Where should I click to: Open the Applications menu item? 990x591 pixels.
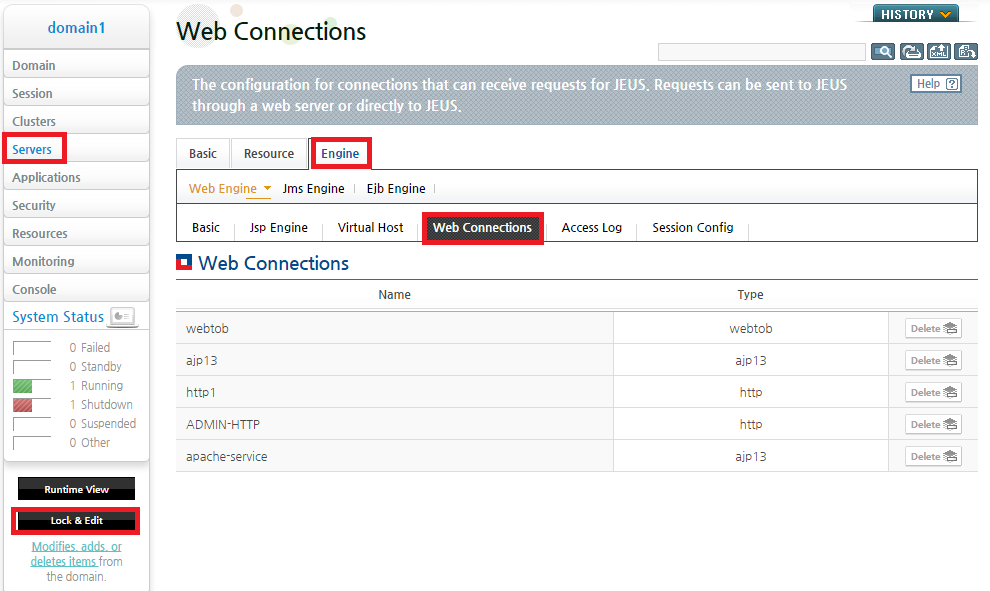pos(76,177)
